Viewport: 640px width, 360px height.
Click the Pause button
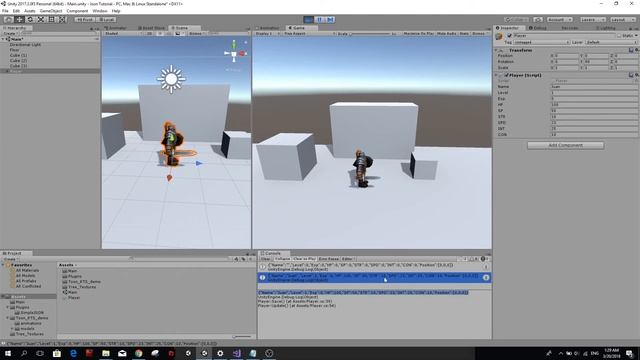click(x=320, y=19)
